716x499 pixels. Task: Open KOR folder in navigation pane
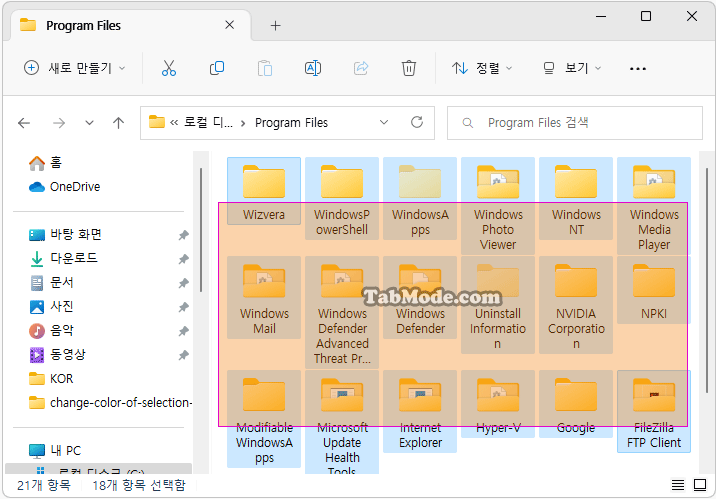pos(51,379)
